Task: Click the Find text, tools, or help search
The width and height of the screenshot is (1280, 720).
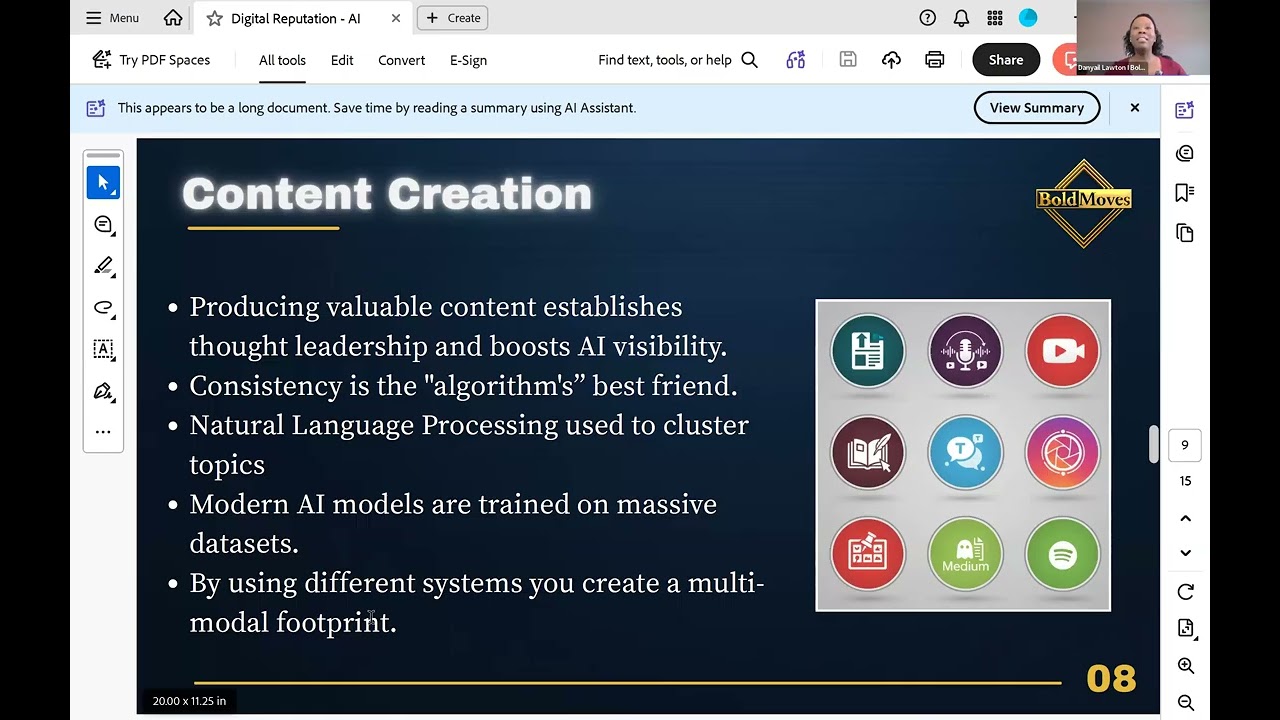Action: 678,60
